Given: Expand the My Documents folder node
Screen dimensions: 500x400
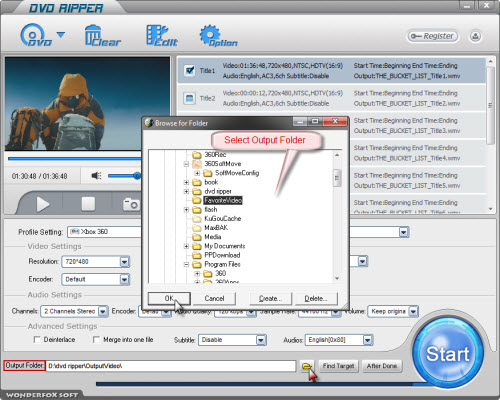Looking at the screenshot, I should (x=187, y=246).
